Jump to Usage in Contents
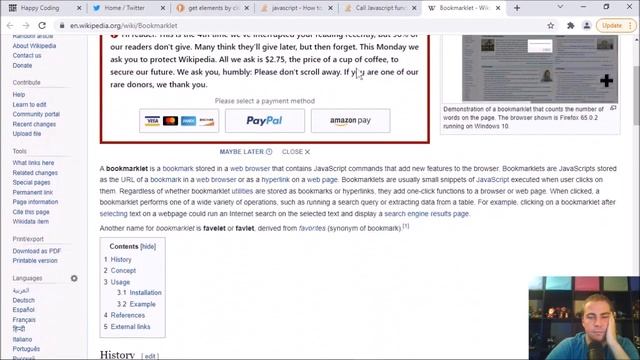This screenshot has height=360, width=640. pos(120,282)
